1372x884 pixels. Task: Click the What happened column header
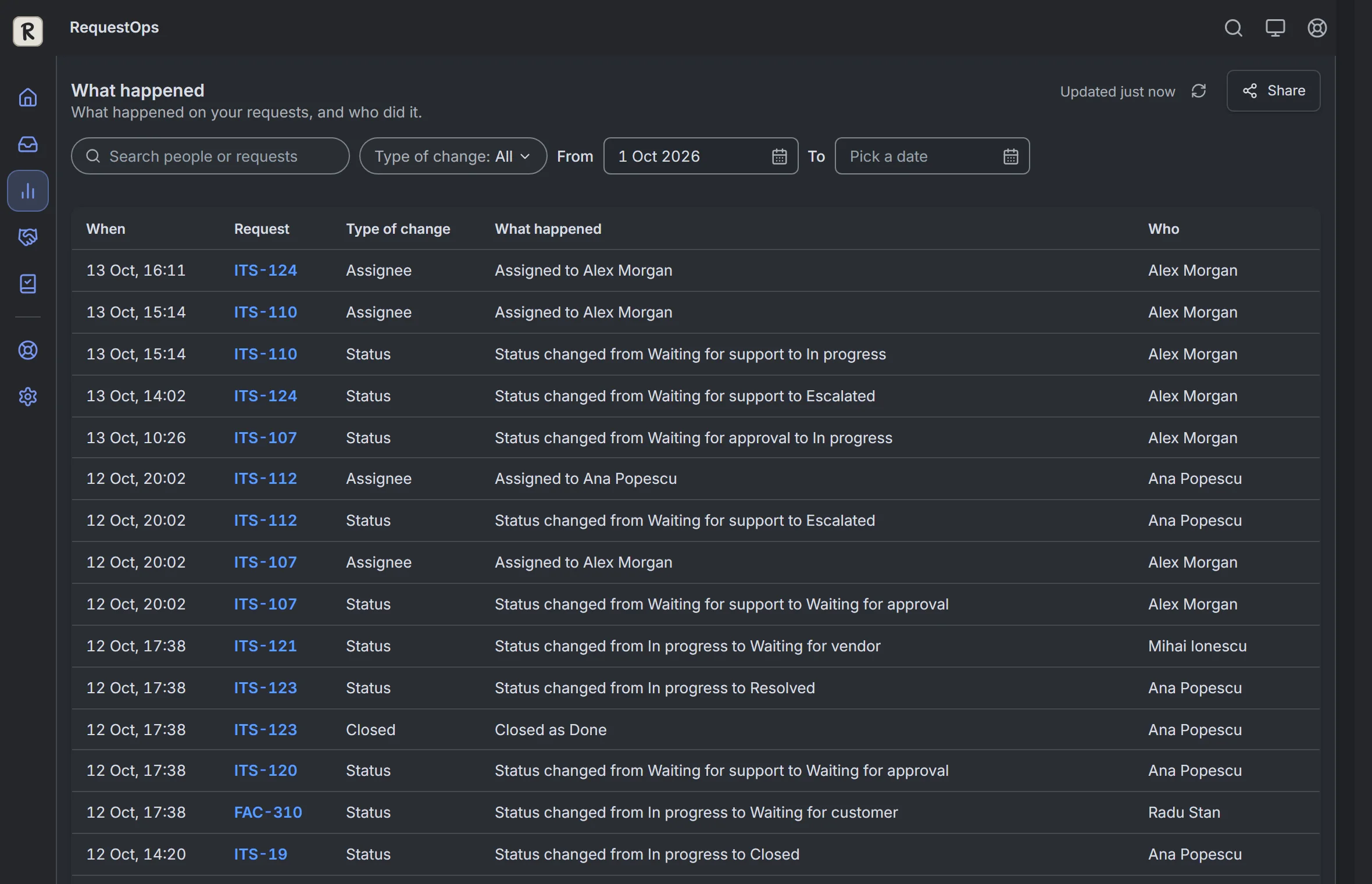click(x=548, y=229)
